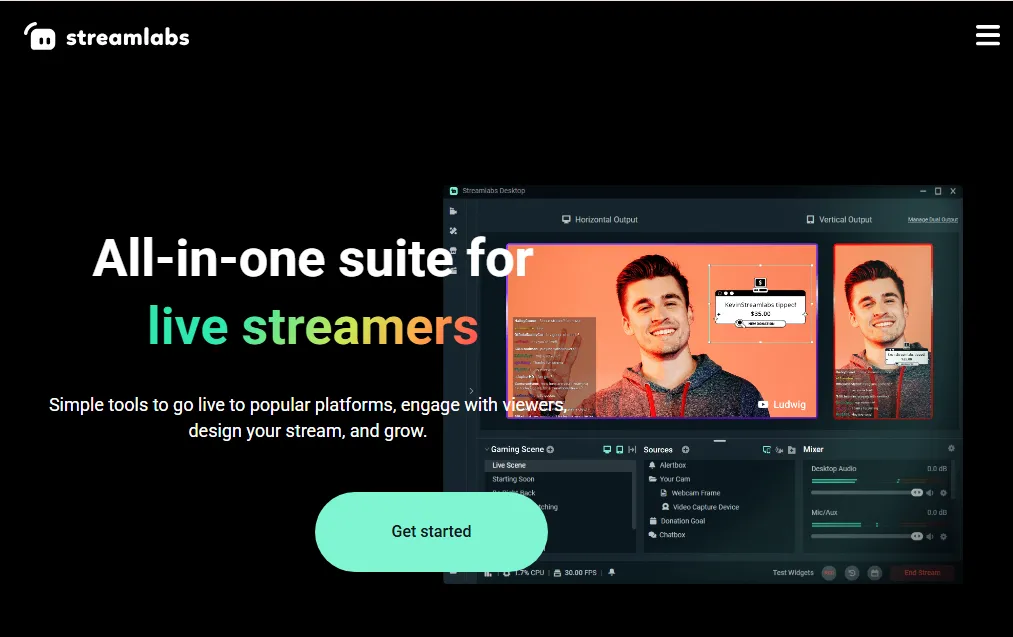
Task: Click the scene transition icon
Action: coord(632,450)
